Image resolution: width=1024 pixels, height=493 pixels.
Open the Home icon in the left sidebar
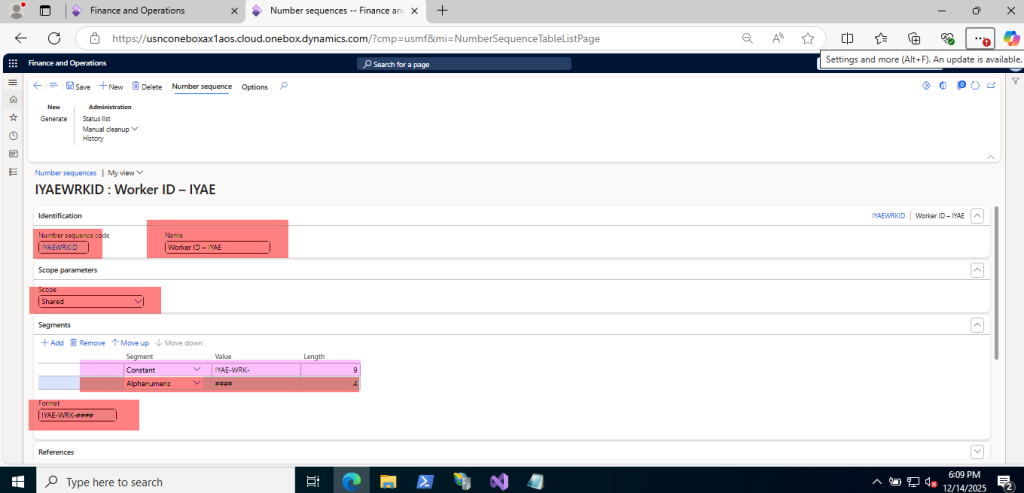(x=13, y=100)
